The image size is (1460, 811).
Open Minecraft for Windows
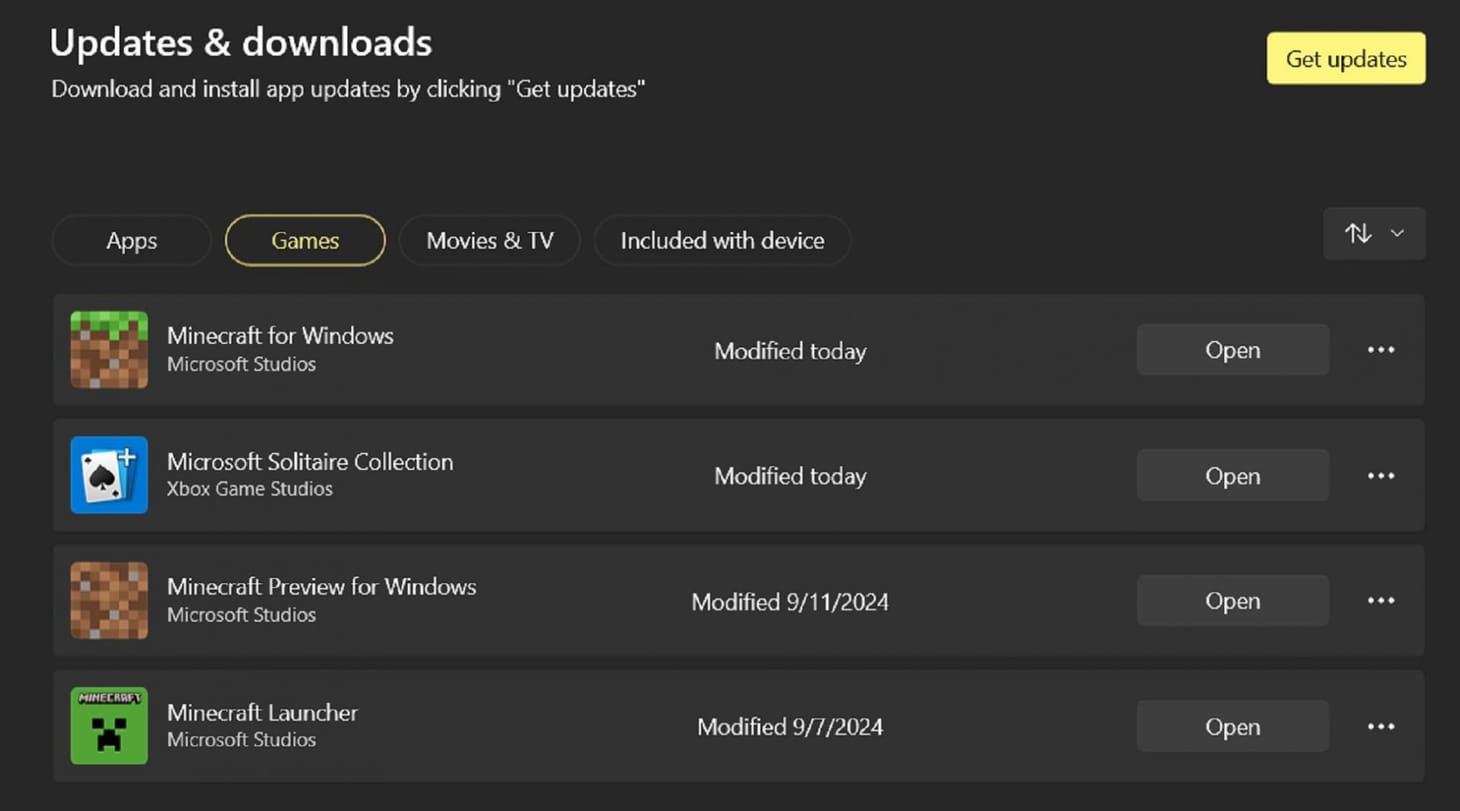1232,350
